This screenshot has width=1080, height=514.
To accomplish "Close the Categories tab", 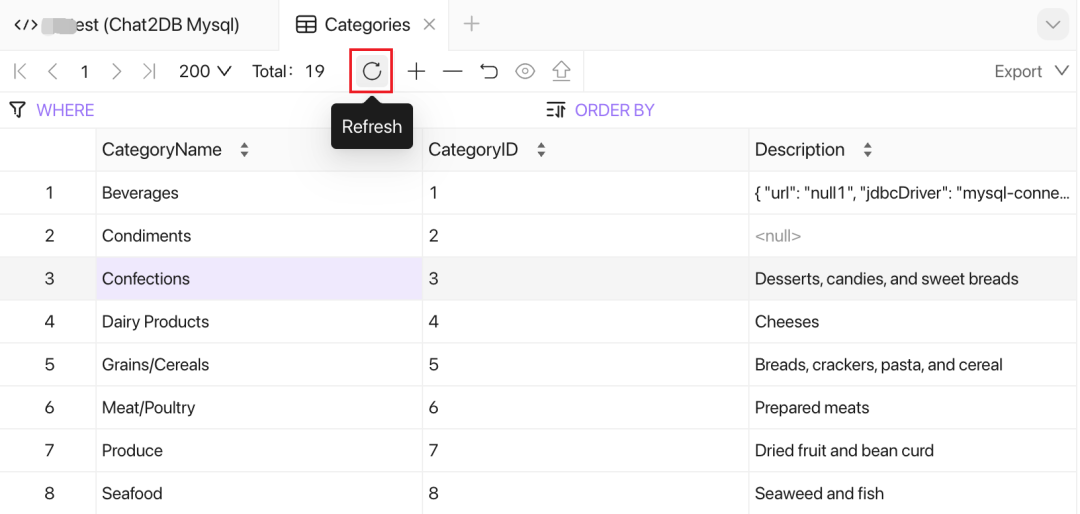I will 429,24.
